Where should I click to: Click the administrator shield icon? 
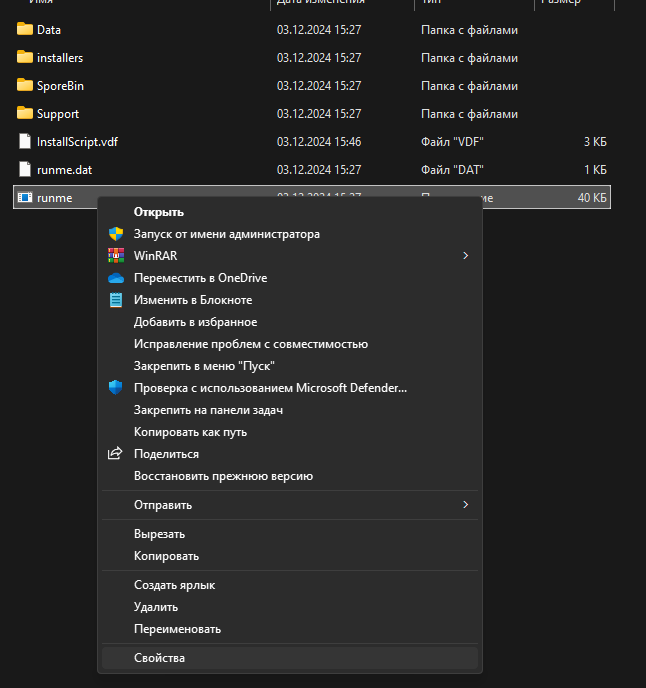pyautogui.click(x=116, y=234)
